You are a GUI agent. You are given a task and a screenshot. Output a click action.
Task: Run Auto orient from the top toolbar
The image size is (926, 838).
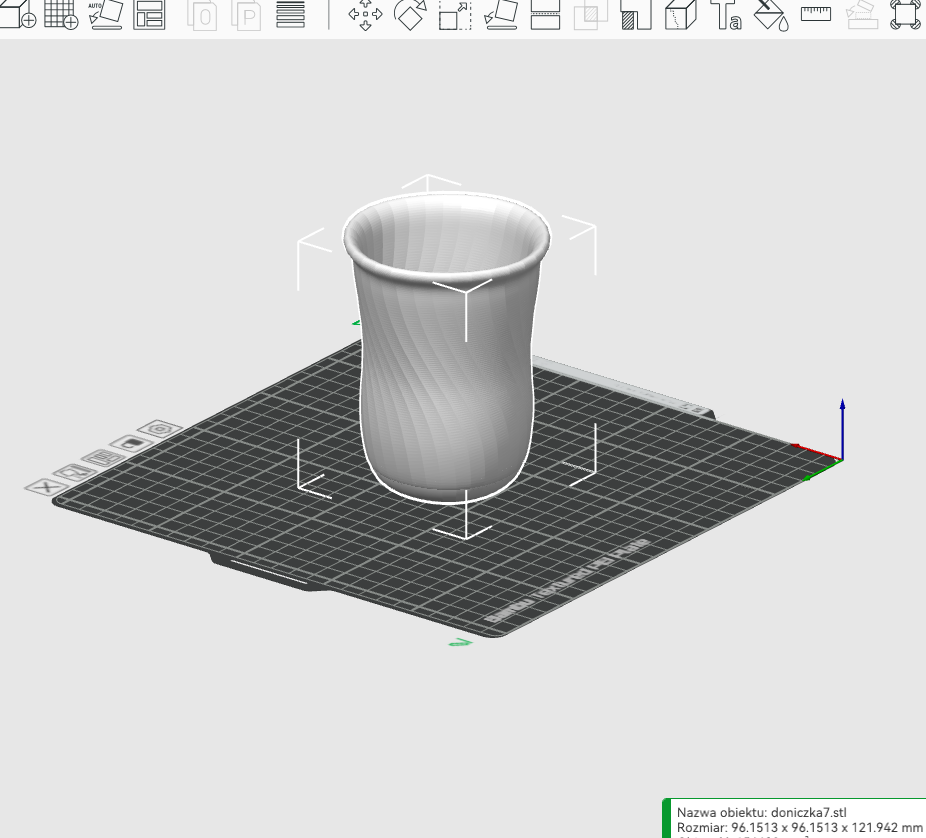tap(106, 14)
